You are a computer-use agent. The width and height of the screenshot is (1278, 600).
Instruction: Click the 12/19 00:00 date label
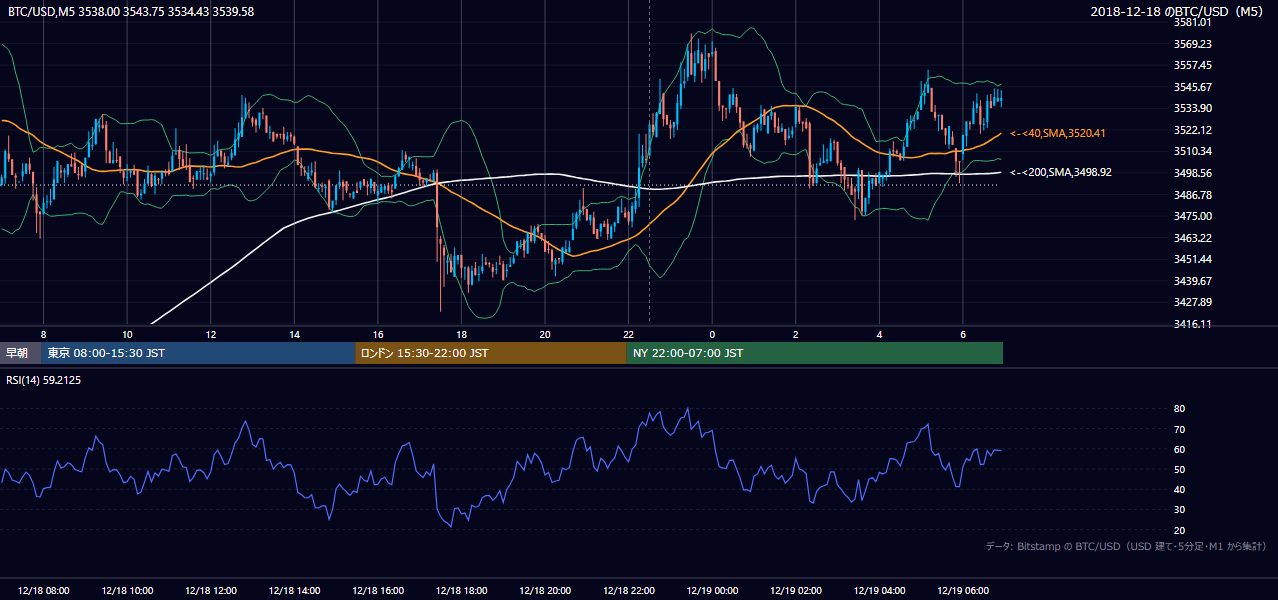712,591
